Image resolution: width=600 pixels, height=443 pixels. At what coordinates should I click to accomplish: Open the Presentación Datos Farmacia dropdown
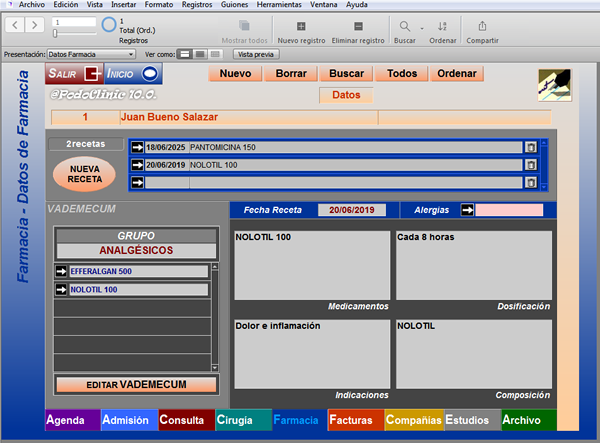(91, 54)
